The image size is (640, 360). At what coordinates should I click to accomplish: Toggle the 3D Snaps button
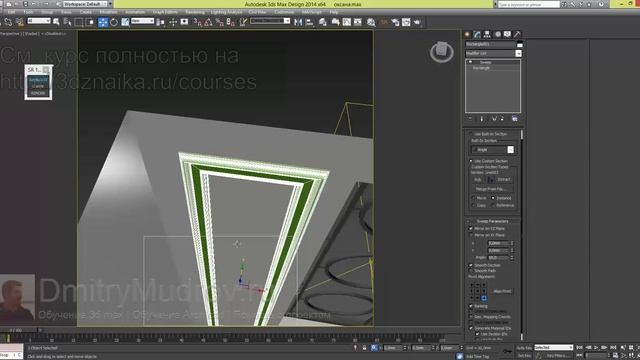(x=198, y=22)
